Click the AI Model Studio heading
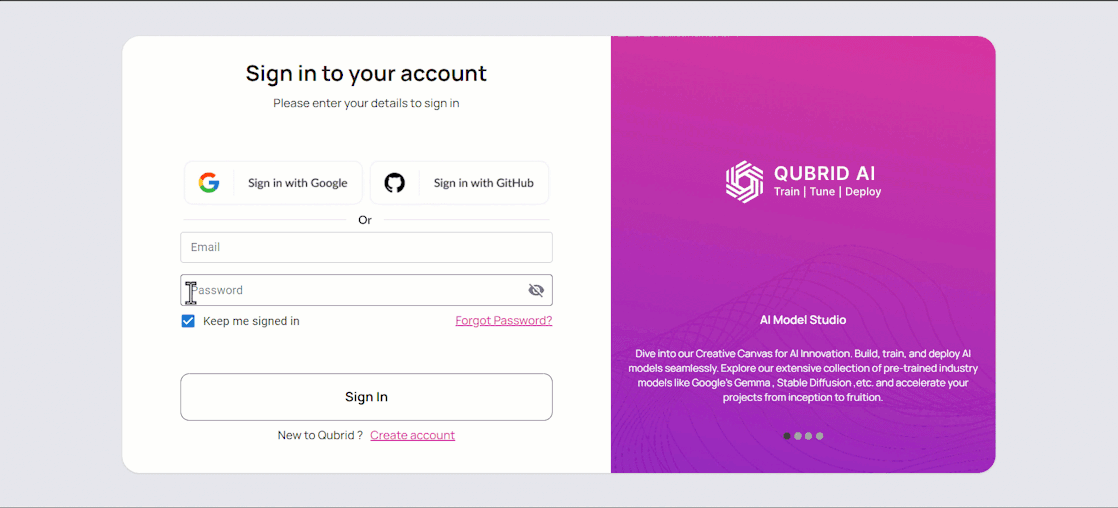 803,320
